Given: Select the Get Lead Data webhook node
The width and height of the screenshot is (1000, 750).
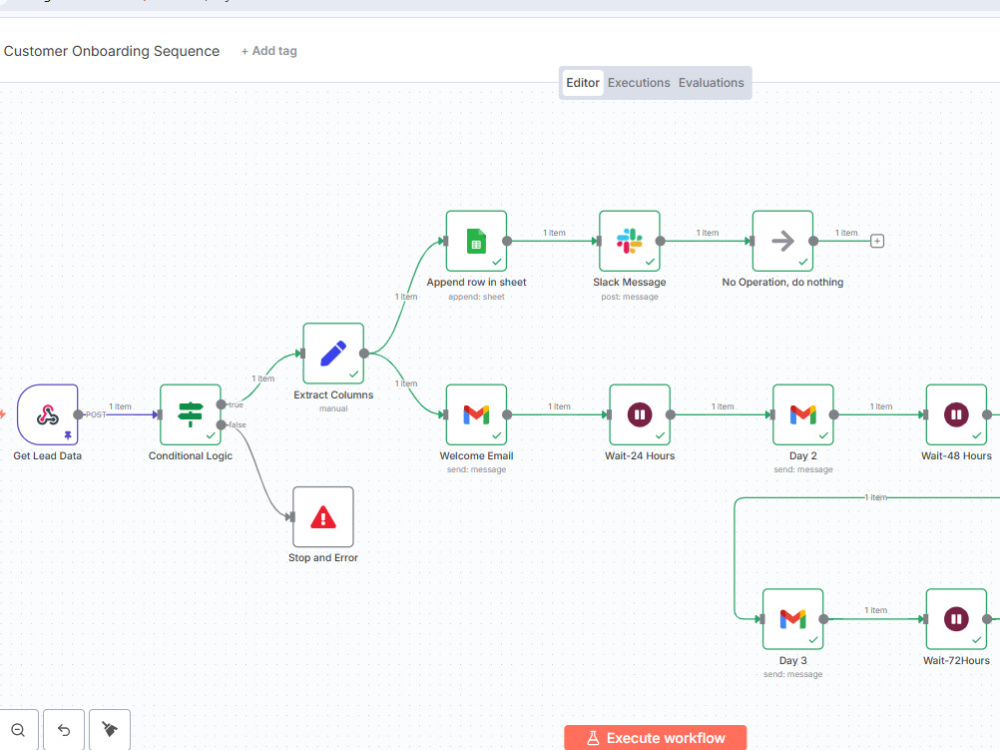Looking at the screenshot, I should tap(48, 415).
